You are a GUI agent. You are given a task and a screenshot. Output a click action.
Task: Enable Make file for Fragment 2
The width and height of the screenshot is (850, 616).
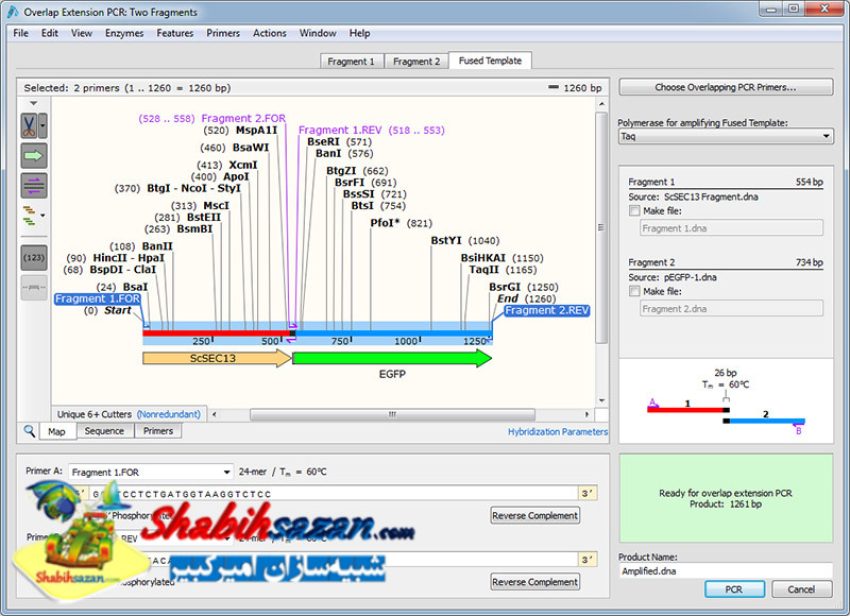(635, 291)
